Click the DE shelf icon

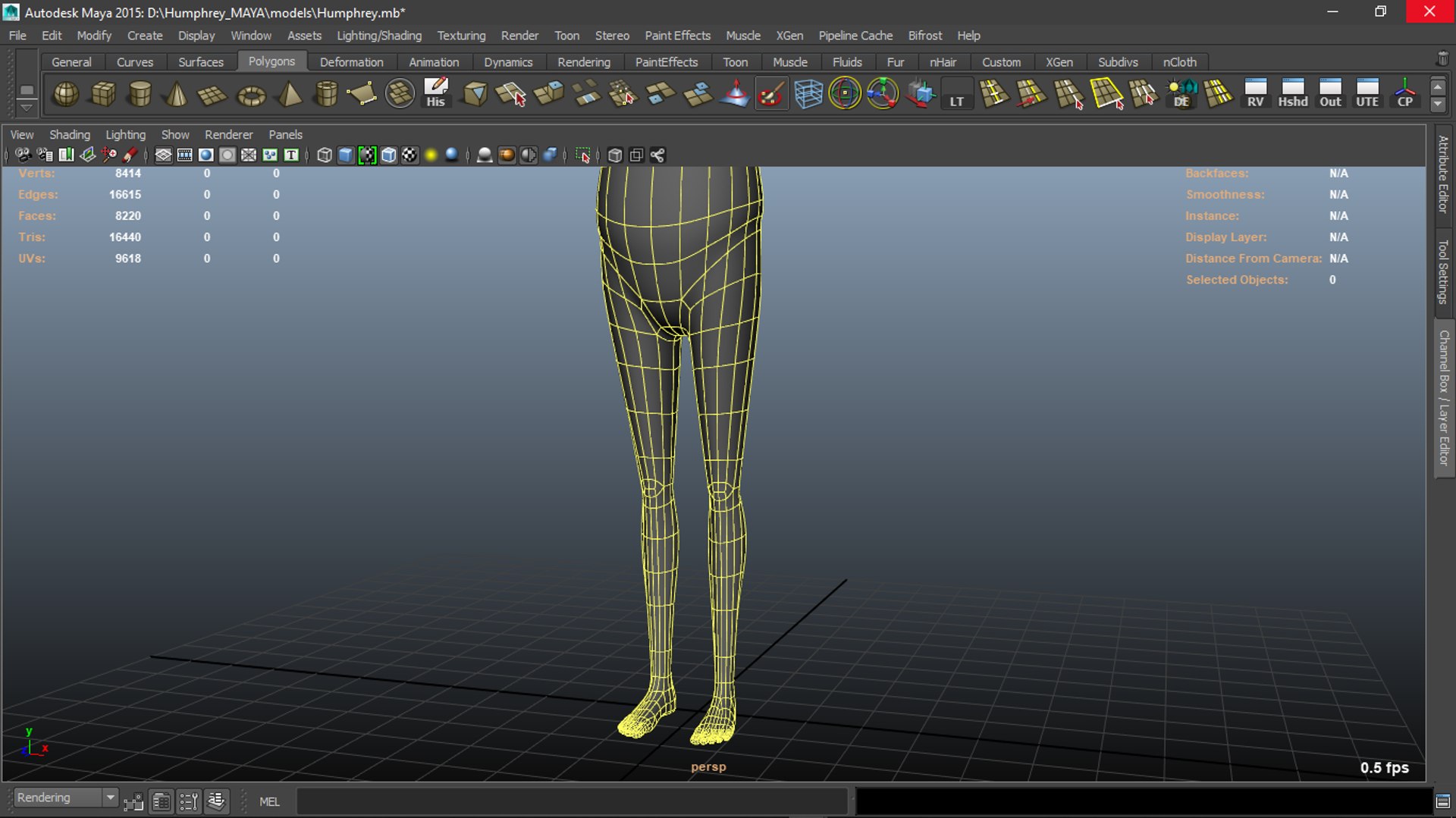[x=1181, y=94]
